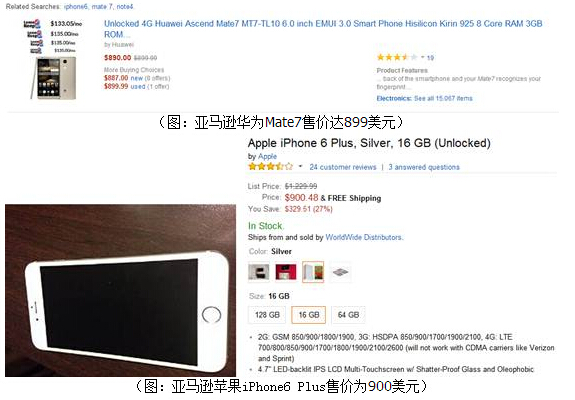The width and height of the screenshot is (575, 400).
Task: Open the 3 answered questions link
Action: point(424,167)
